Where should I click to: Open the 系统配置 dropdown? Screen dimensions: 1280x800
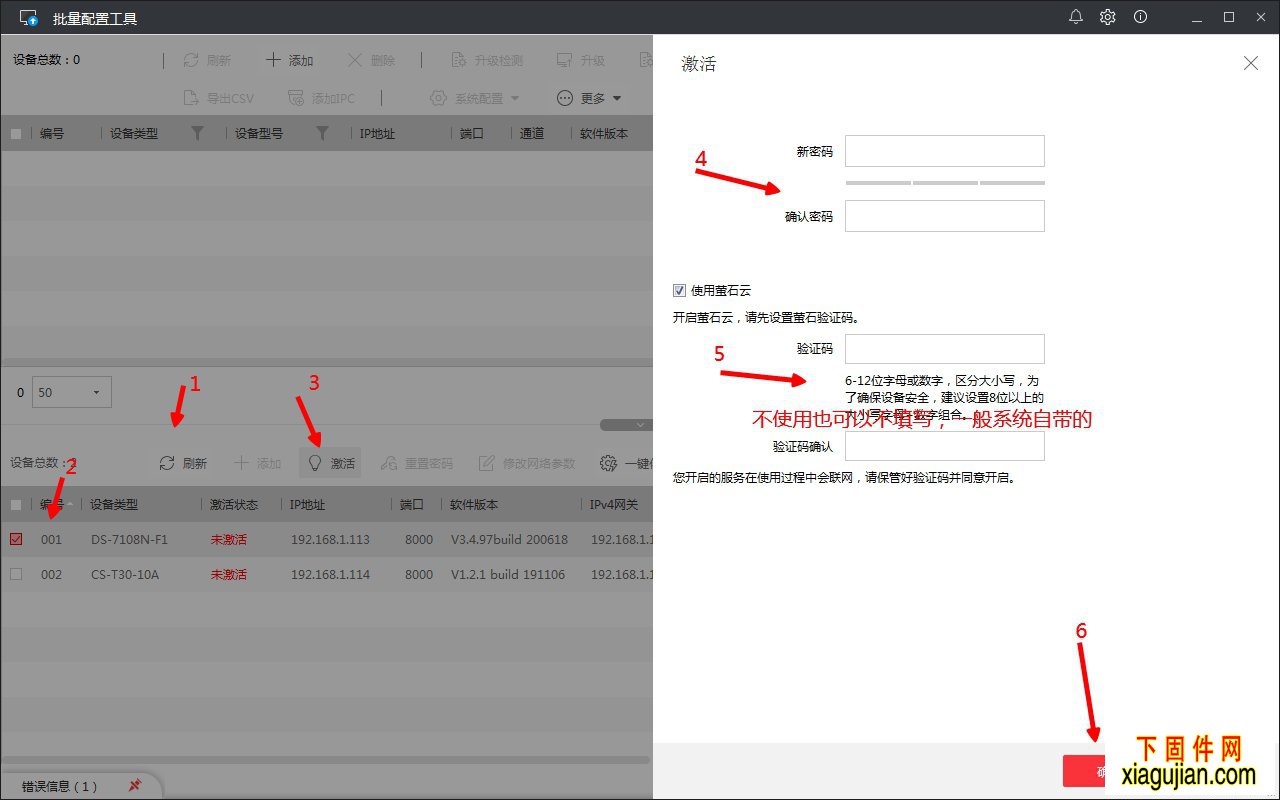coord(474,98)
